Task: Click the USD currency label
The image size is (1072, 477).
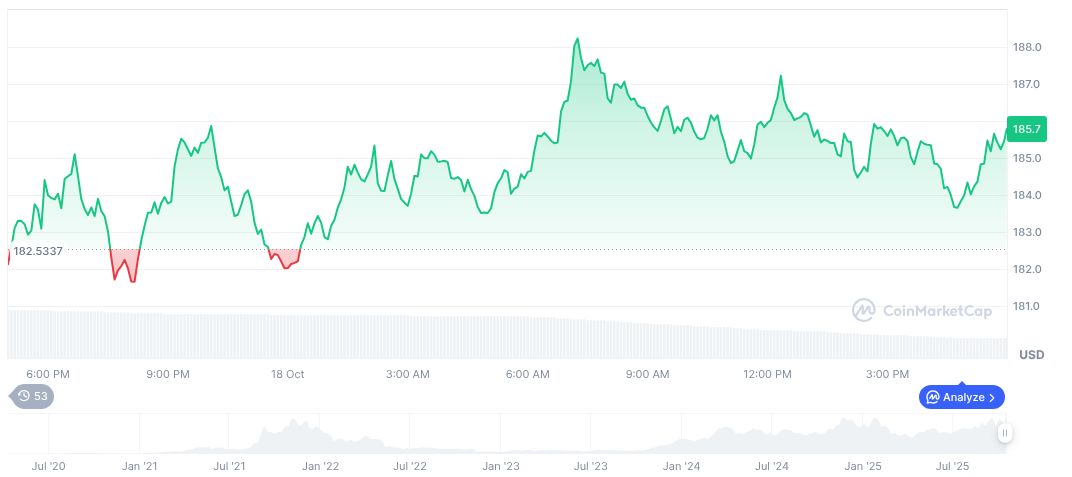Action: pos(1031,355)
